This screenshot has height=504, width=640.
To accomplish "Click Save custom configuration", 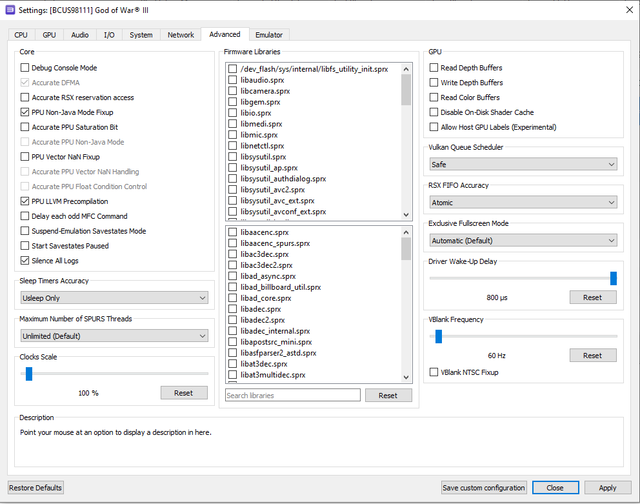I will click(x=484, y=488).
